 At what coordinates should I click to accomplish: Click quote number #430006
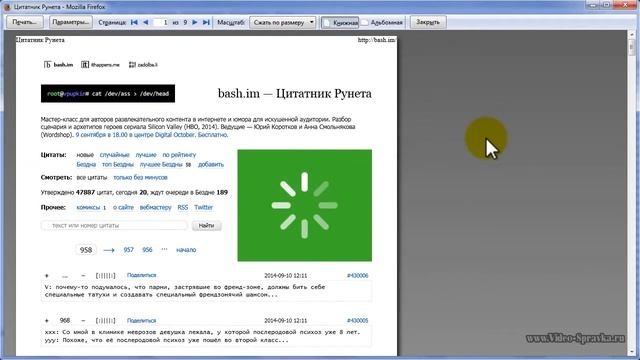tap(358, 276)
